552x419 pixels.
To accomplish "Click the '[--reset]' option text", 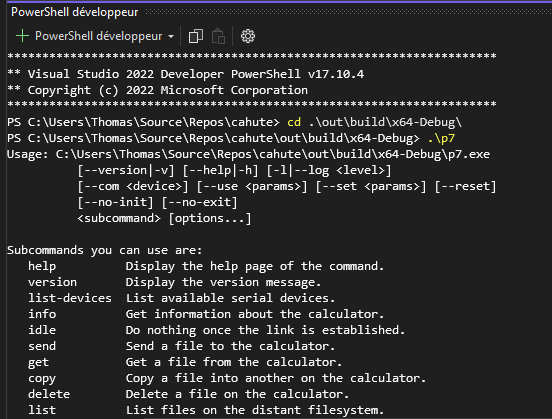I will (x=465, y=186).
